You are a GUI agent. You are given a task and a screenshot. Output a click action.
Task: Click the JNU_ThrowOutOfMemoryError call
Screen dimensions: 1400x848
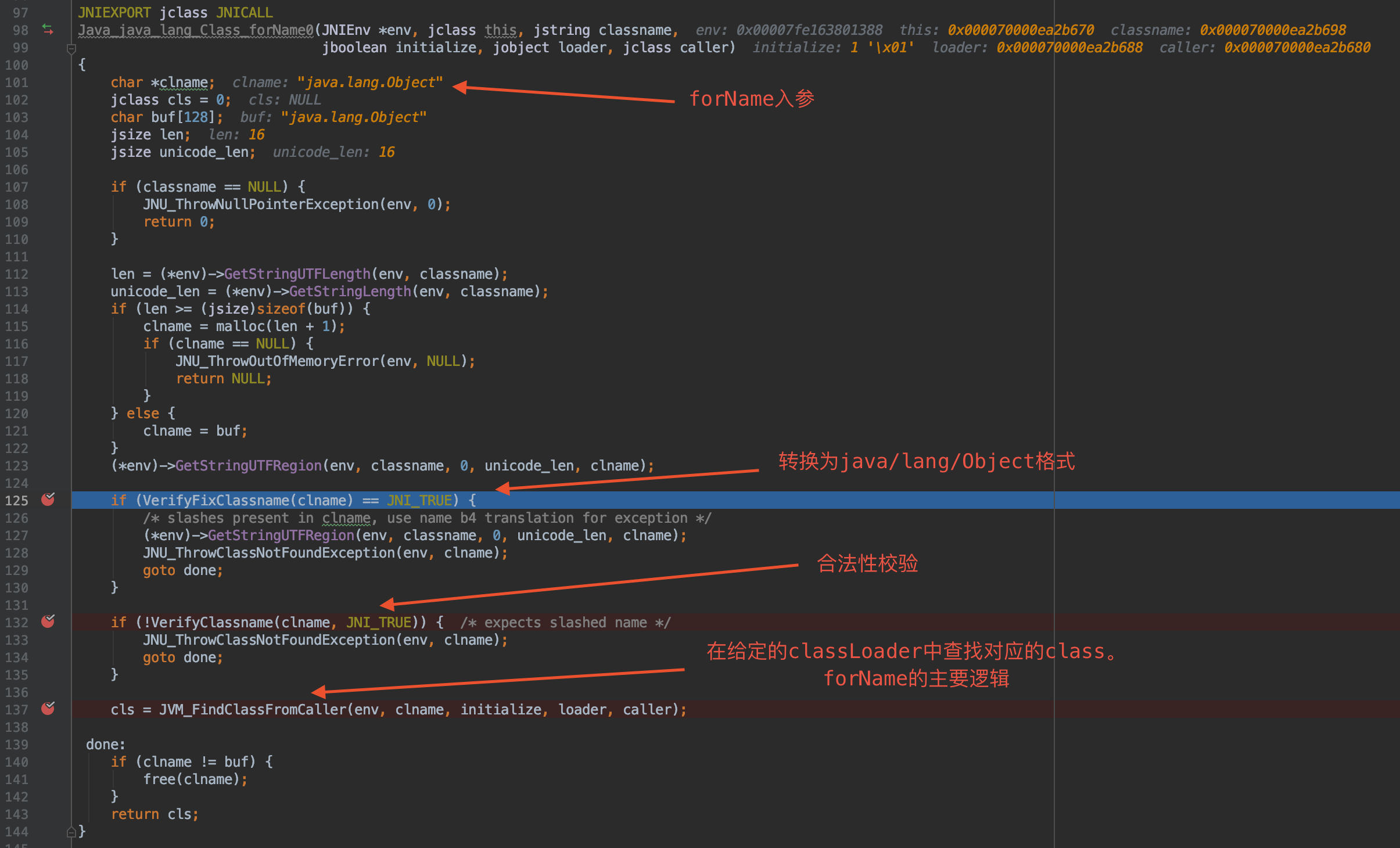click(x=277, y=361)
